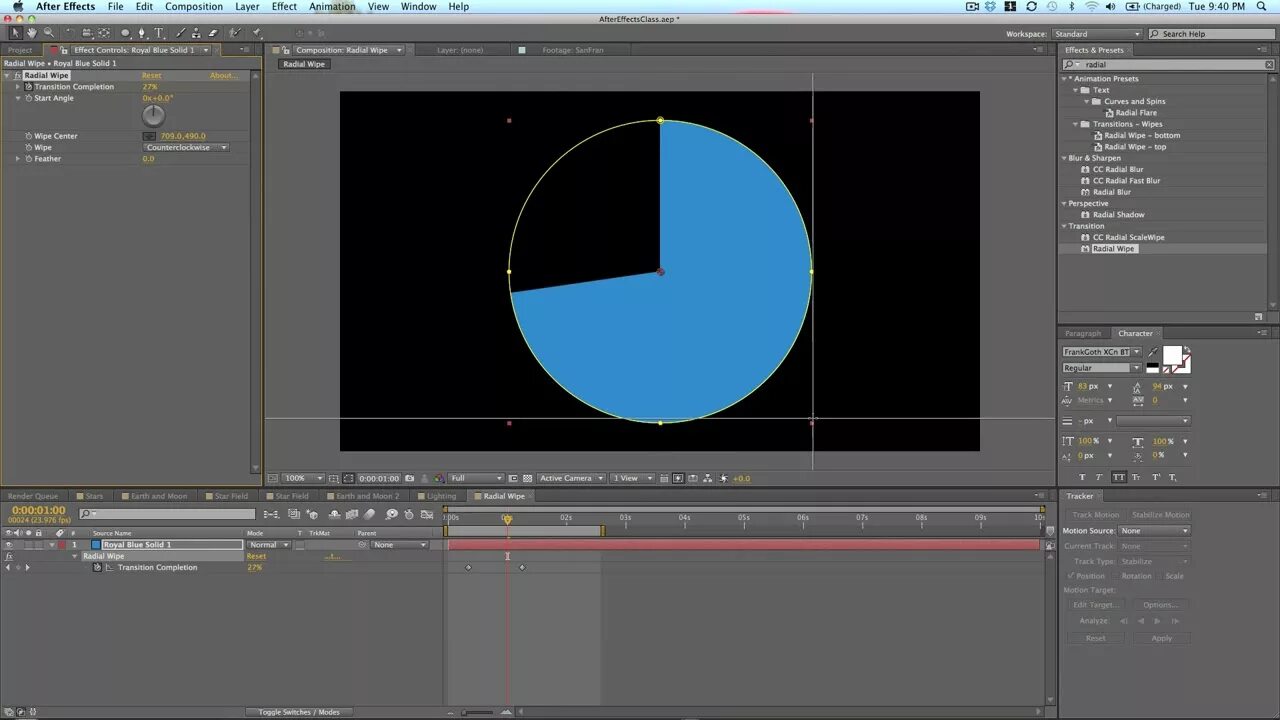This screenshot has height=720, width=1280.
Task: Open the Active Camera dropdown
Action: pos(571,478)
